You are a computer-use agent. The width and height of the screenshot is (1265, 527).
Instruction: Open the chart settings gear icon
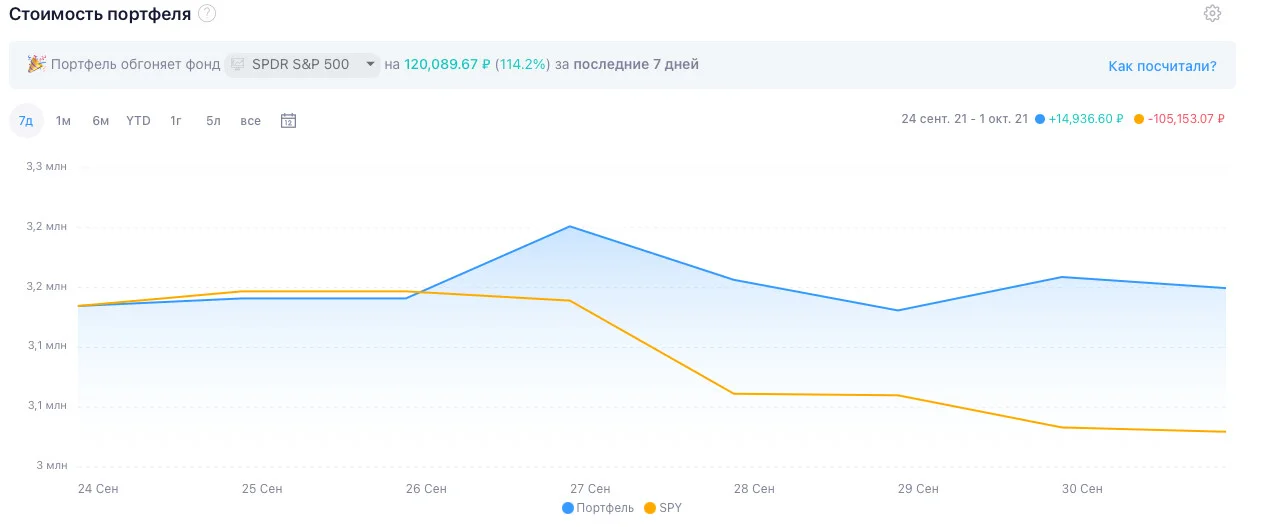(1212, 13)
